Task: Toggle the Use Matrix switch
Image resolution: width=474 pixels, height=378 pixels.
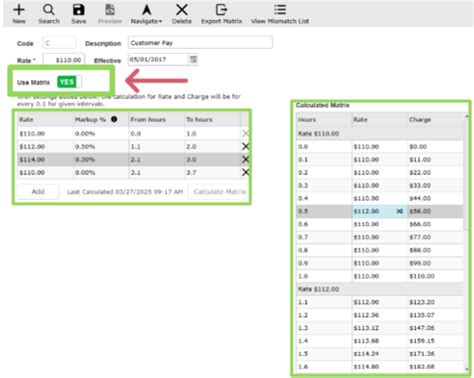Action: coord(69,82)
